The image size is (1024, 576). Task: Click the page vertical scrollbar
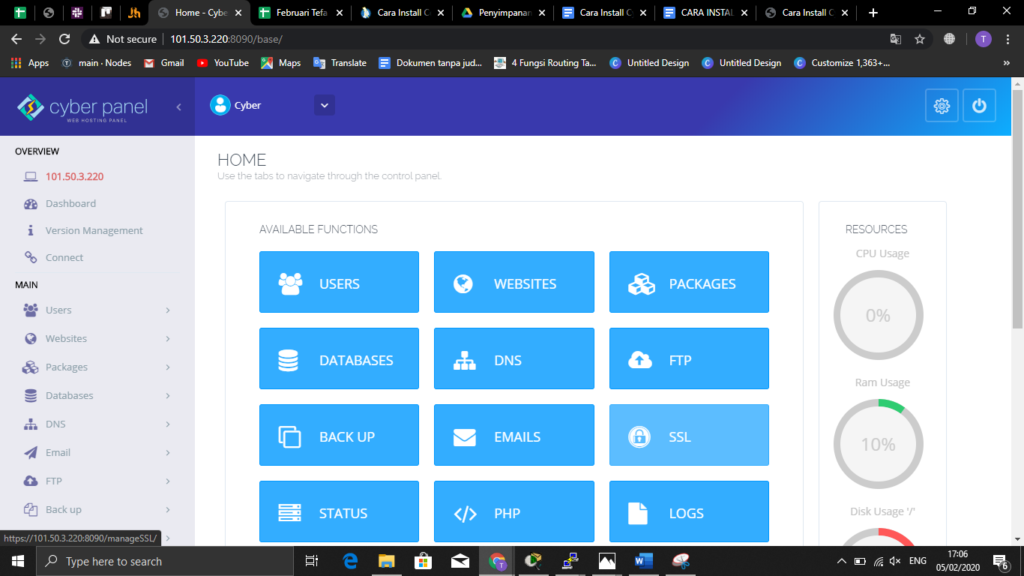(1017, 209)
